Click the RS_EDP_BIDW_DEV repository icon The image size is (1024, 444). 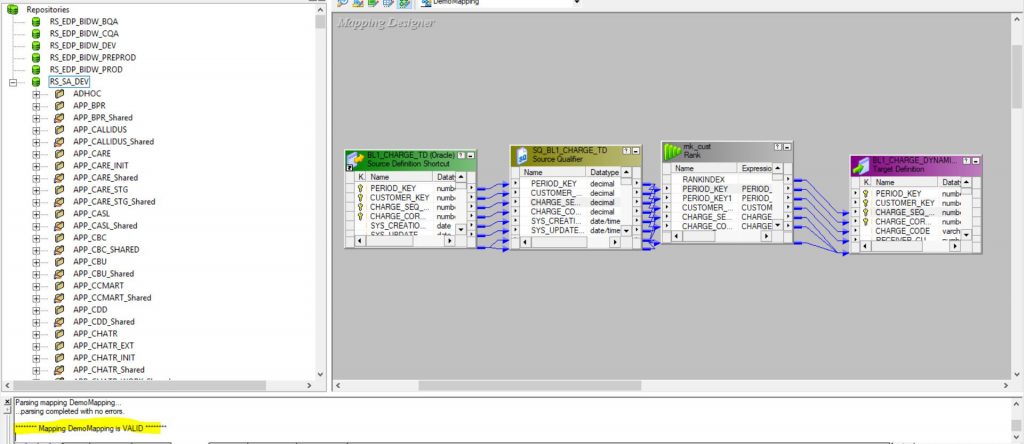[36, 46]
